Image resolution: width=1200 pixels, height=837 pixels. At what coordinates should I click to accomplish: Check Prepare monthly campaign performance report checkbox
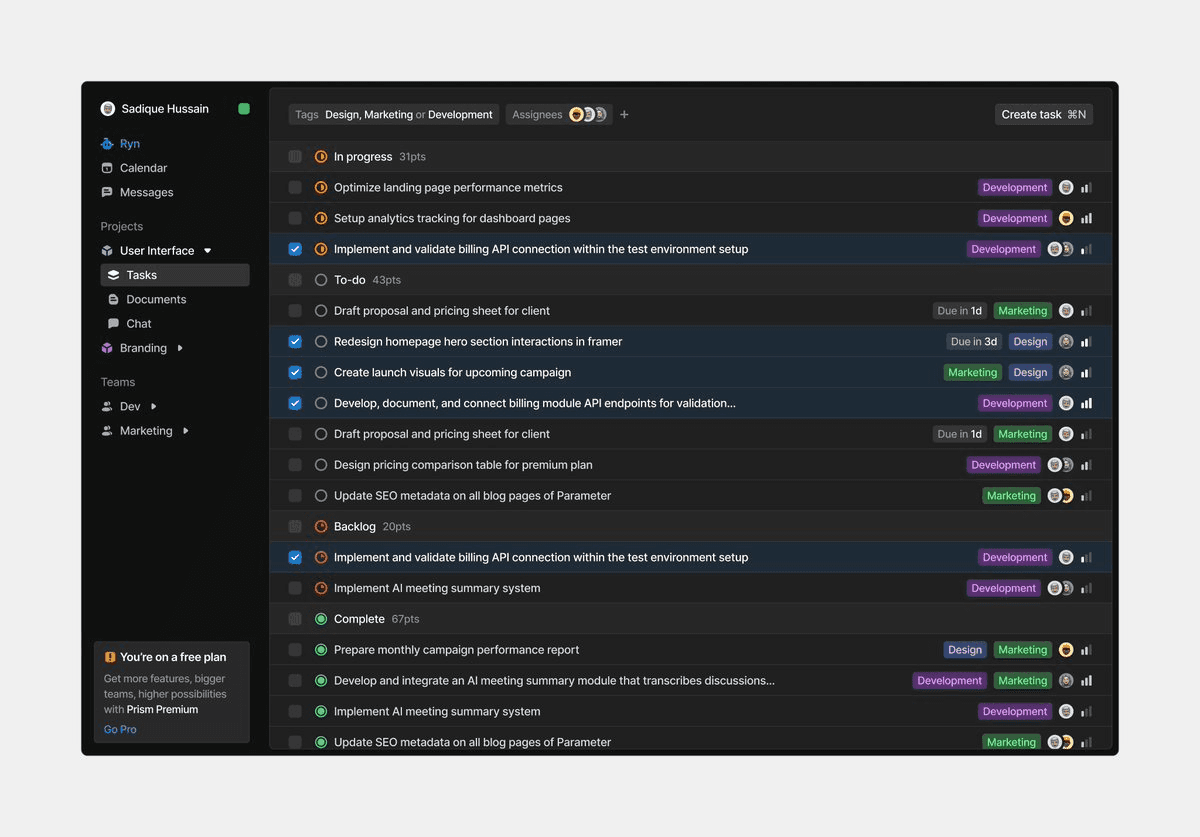(x=295, y=650)
